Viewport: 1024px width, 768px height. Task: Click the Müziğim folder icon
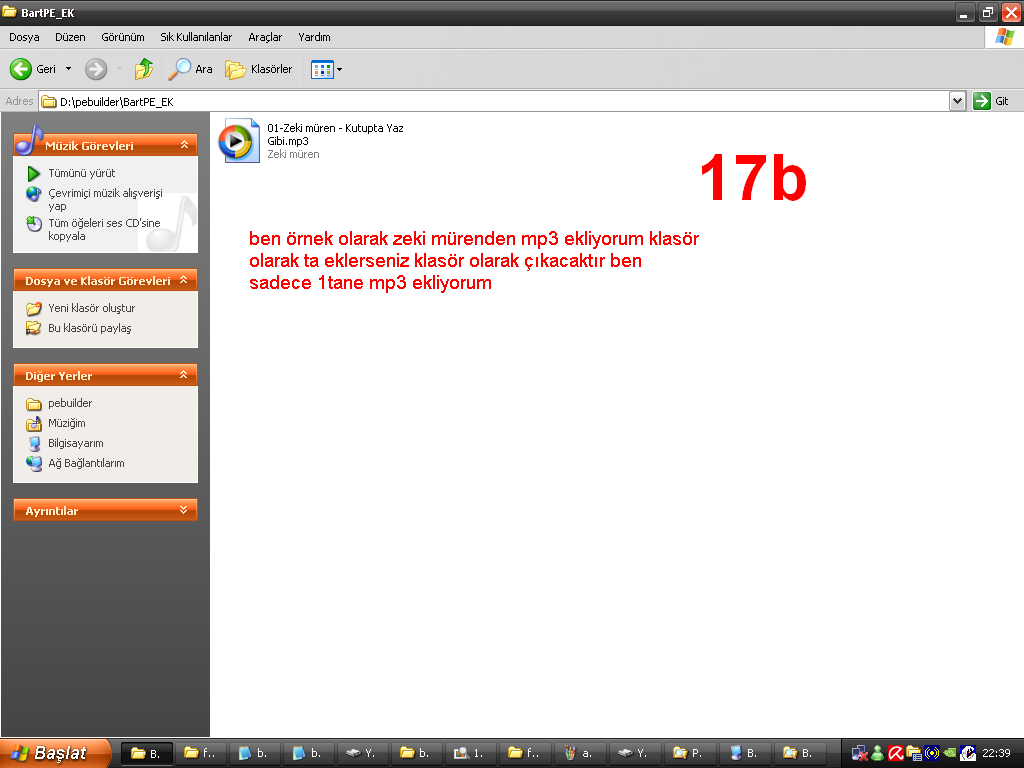pos(33,424)
